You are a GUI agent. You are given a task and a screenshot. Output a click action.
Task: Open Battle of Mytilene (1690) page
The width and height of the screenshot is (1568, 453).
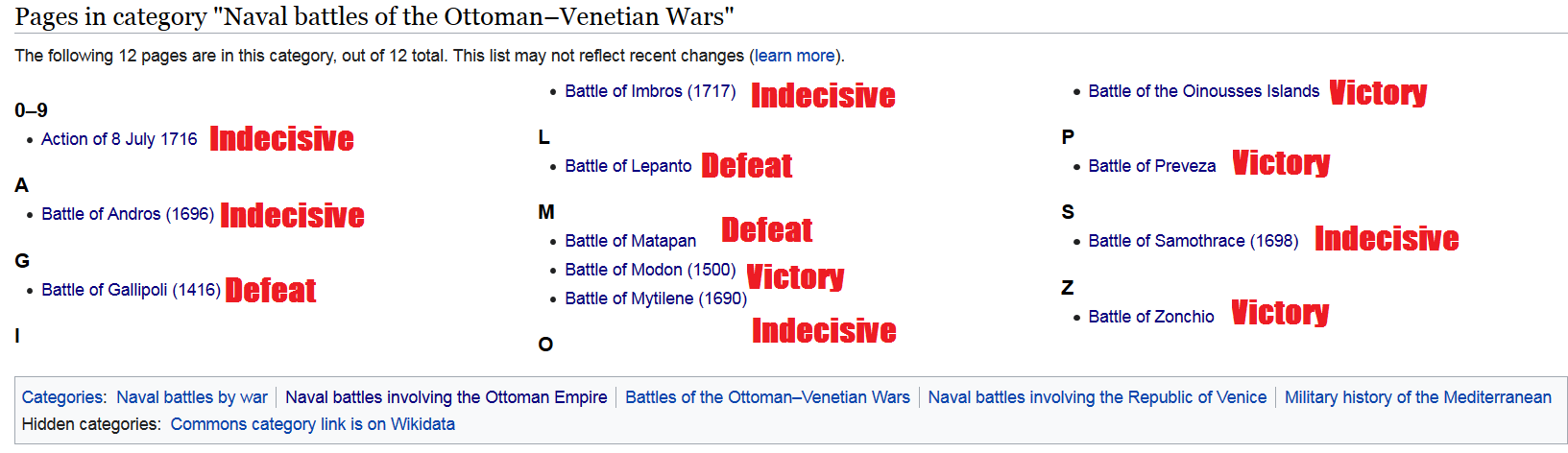click(x=656, y=298)
